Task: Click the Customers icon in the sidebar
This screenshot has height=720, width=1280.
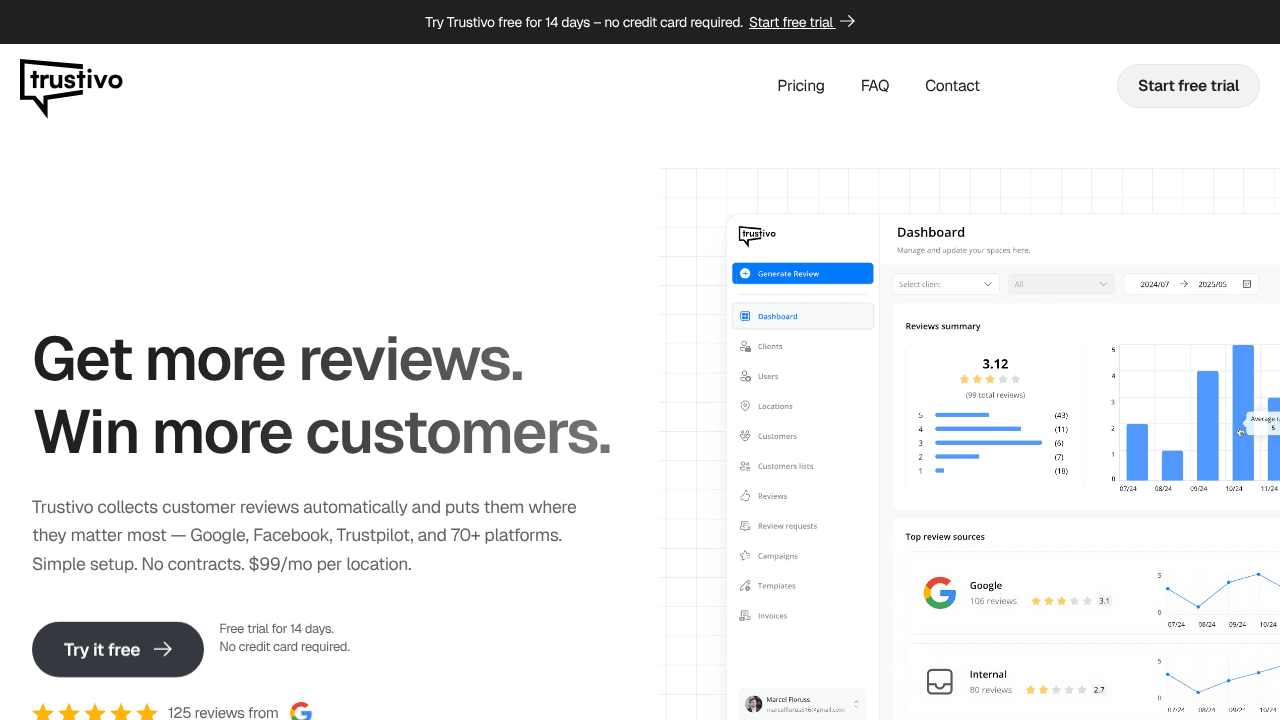Action: tap(745, 436)
